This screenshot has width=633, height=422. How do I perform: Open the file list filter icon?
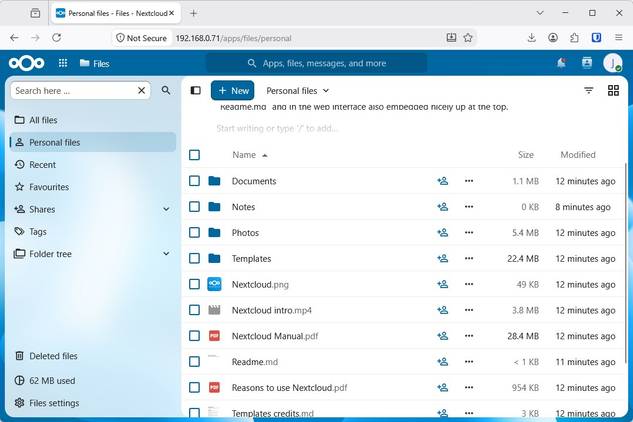(x=589, y=90)
